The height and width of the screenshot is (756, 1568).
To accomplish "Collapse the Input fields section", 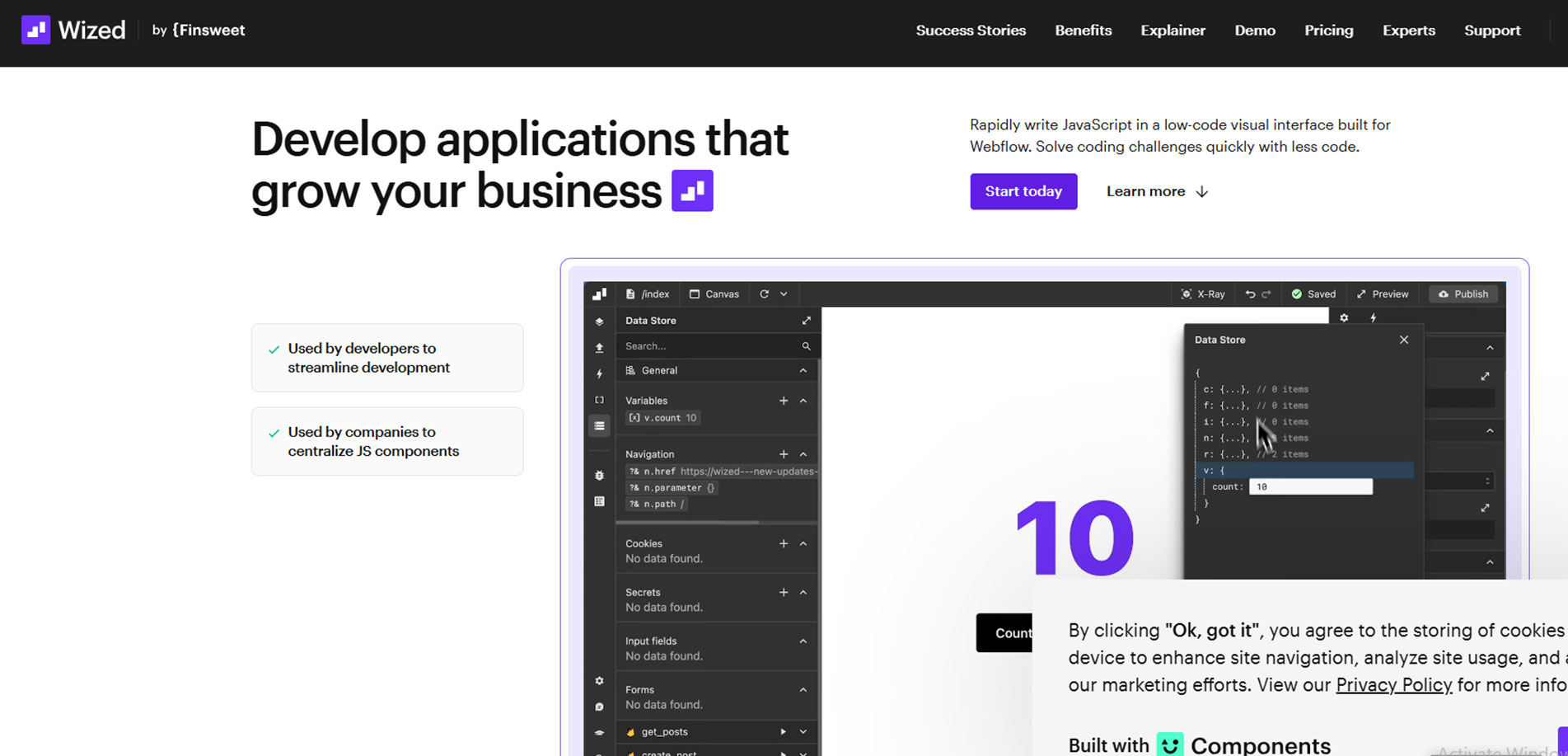I will pos(803,641).
